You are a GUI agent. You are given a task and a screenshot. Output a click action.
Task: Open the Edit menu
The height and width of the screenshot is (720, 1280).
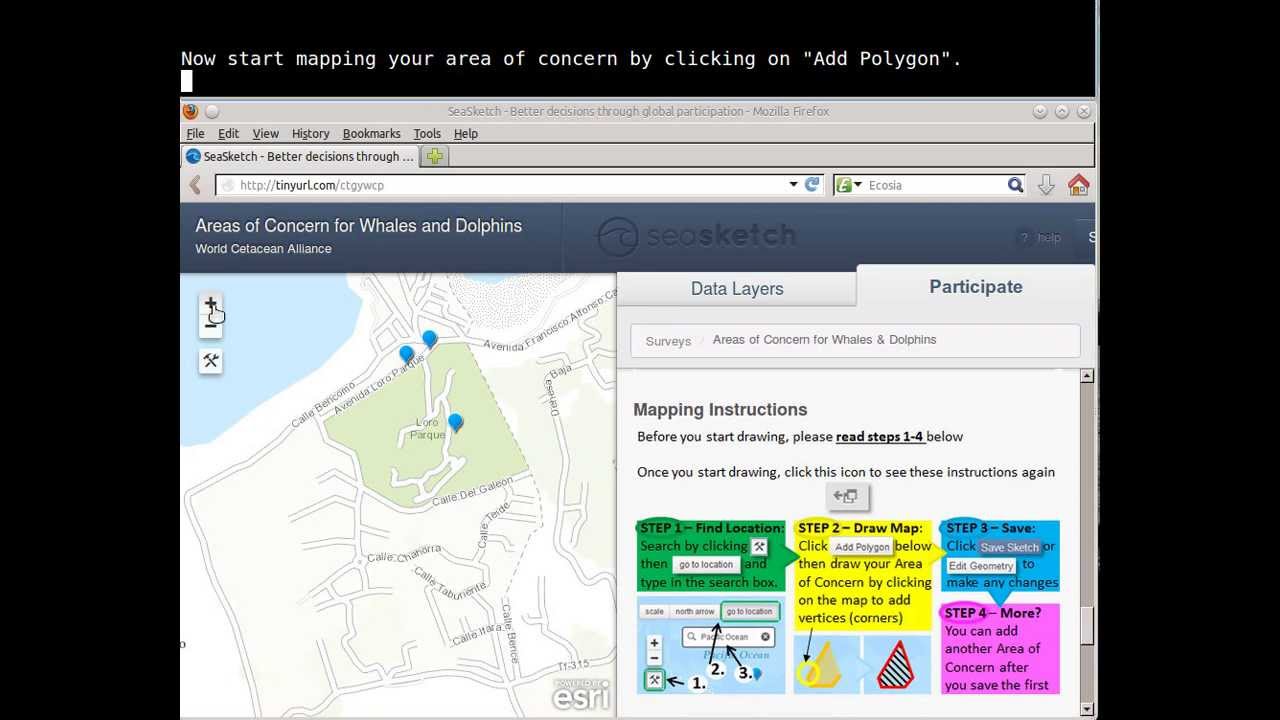[x=228, y=133]
